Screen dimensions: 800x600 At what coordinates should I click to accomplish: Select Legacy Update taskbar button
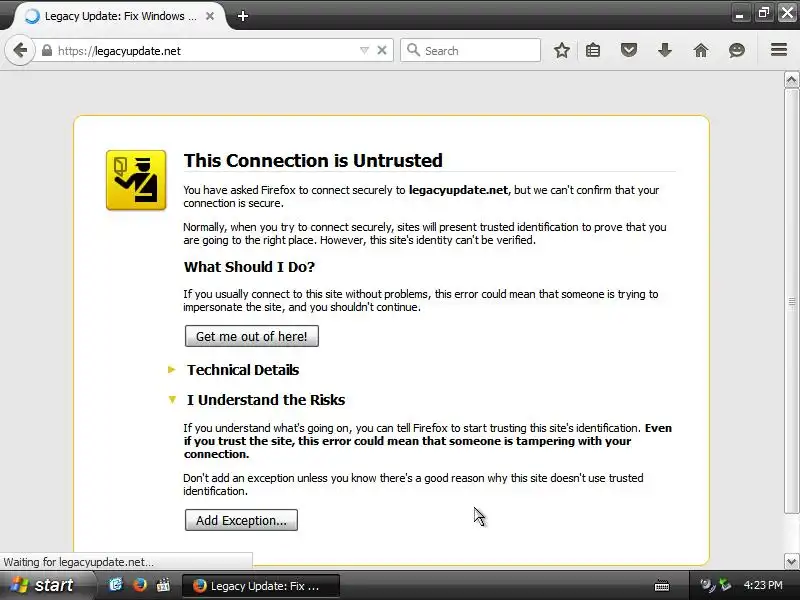click(x=261, y=586)
